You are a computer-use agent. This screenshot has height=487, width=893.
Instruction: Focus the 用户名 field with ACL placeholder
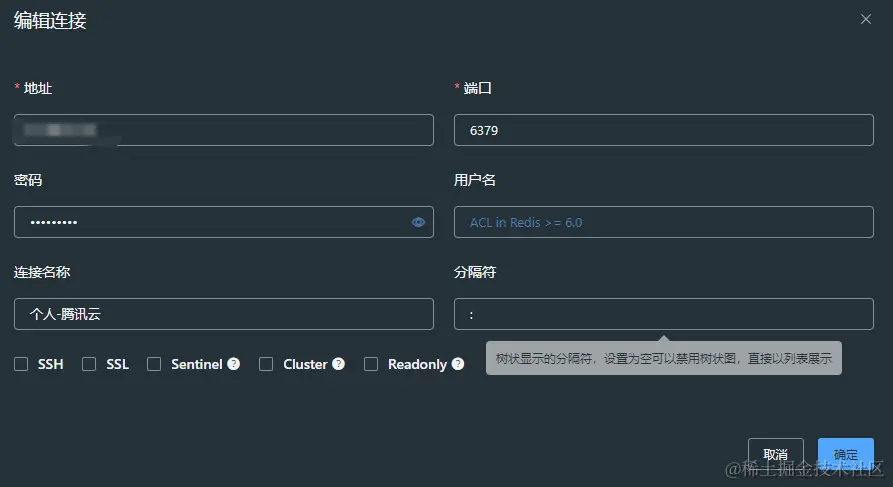(663, 222)
